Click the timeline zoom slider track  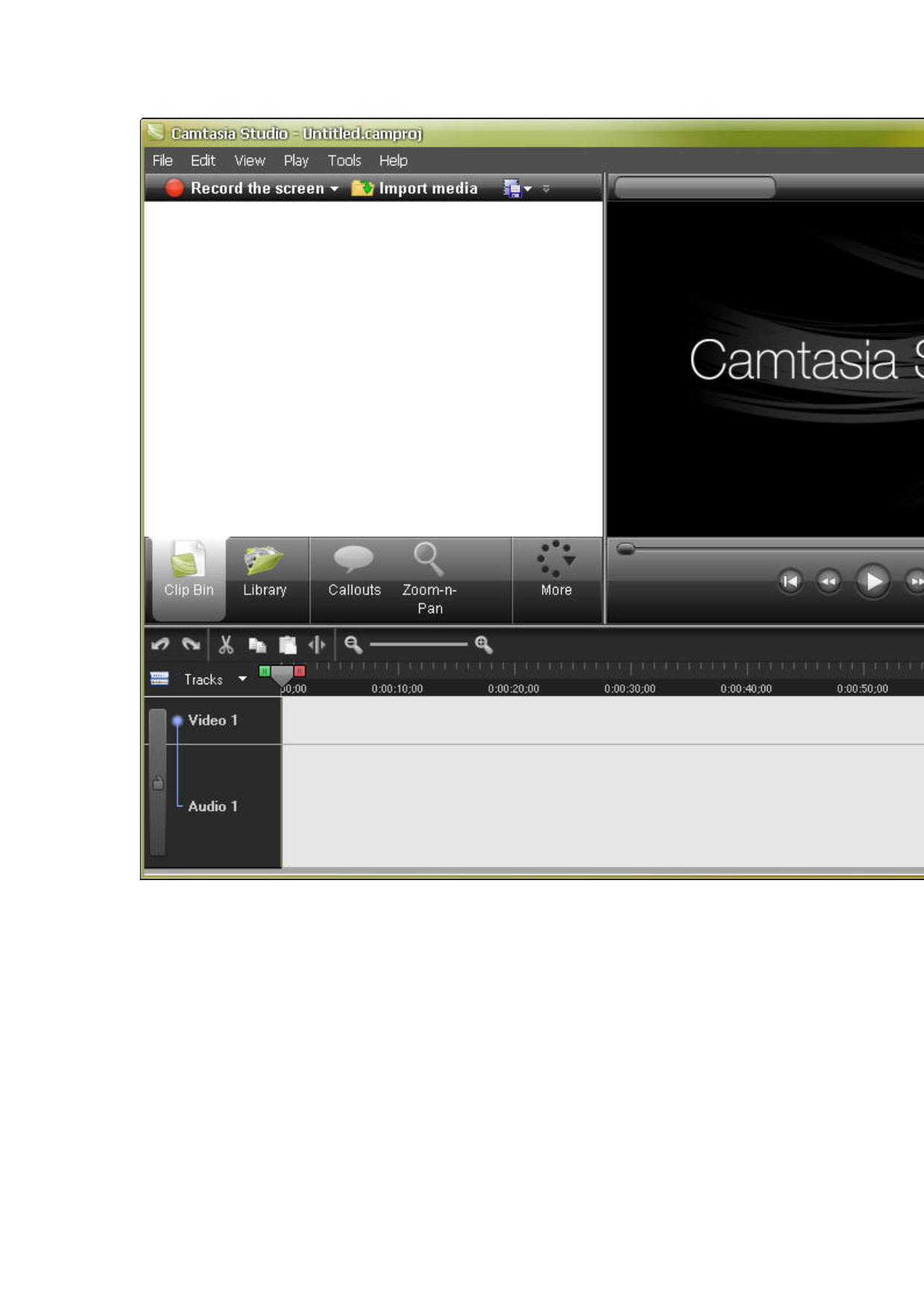point(418,644)
